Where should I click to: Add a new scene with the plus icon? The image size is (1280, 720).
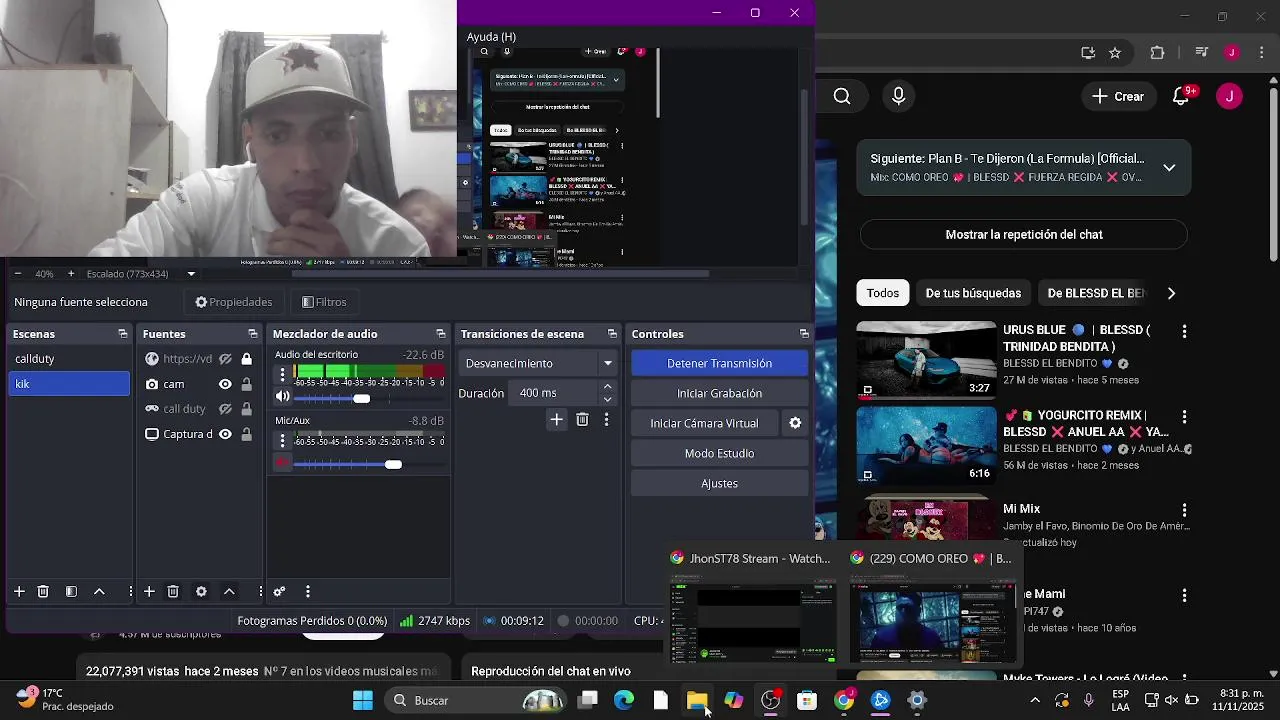pyautogui.click(x=19, y=592)
